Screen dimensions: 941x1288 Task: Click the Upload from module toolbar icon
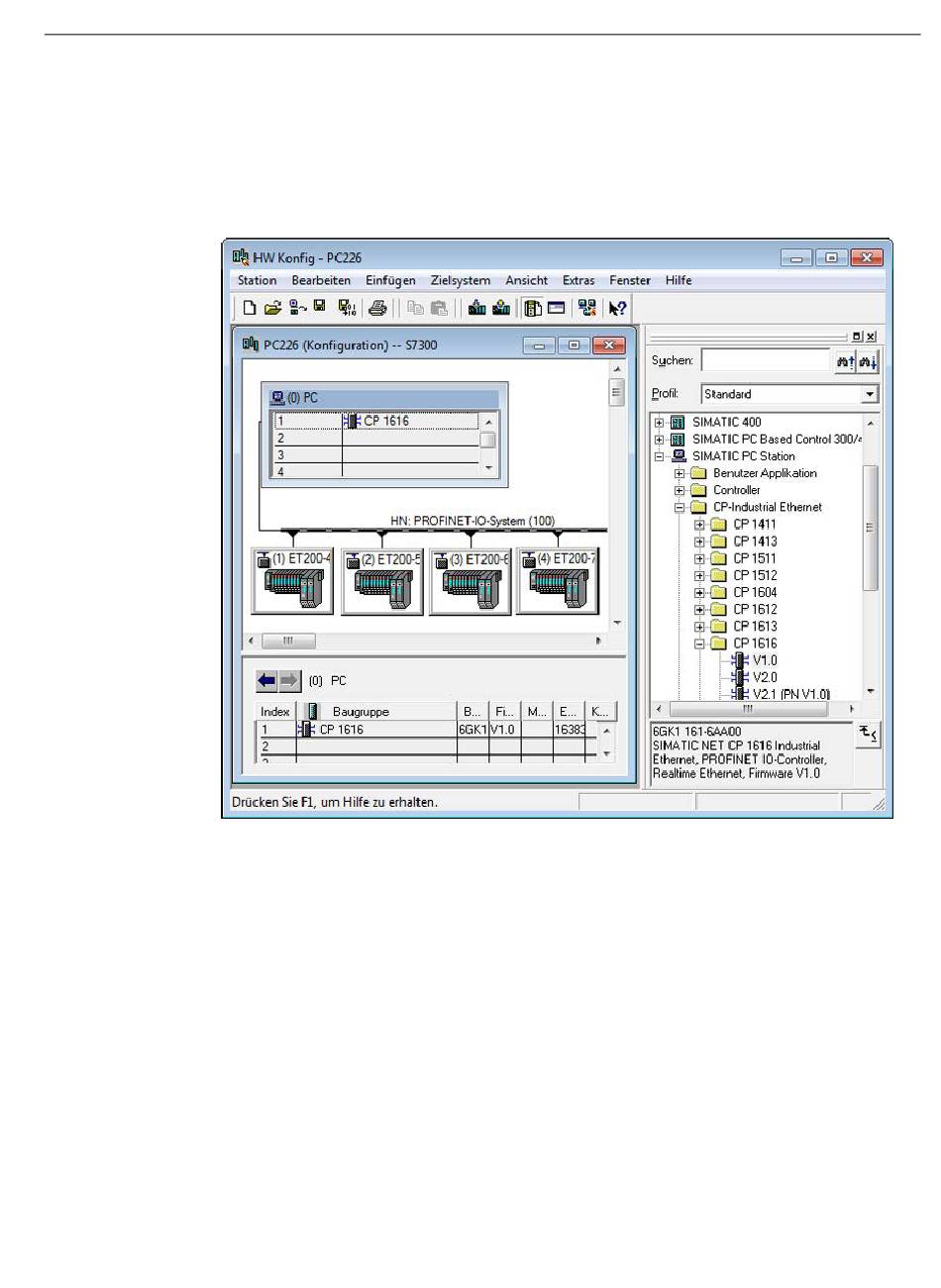coord(501,308)
